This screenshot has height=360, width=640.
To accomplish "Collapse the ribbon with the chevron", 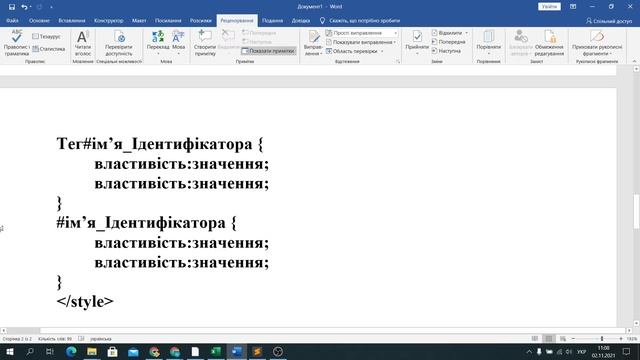I will click(x=634, y=61).
